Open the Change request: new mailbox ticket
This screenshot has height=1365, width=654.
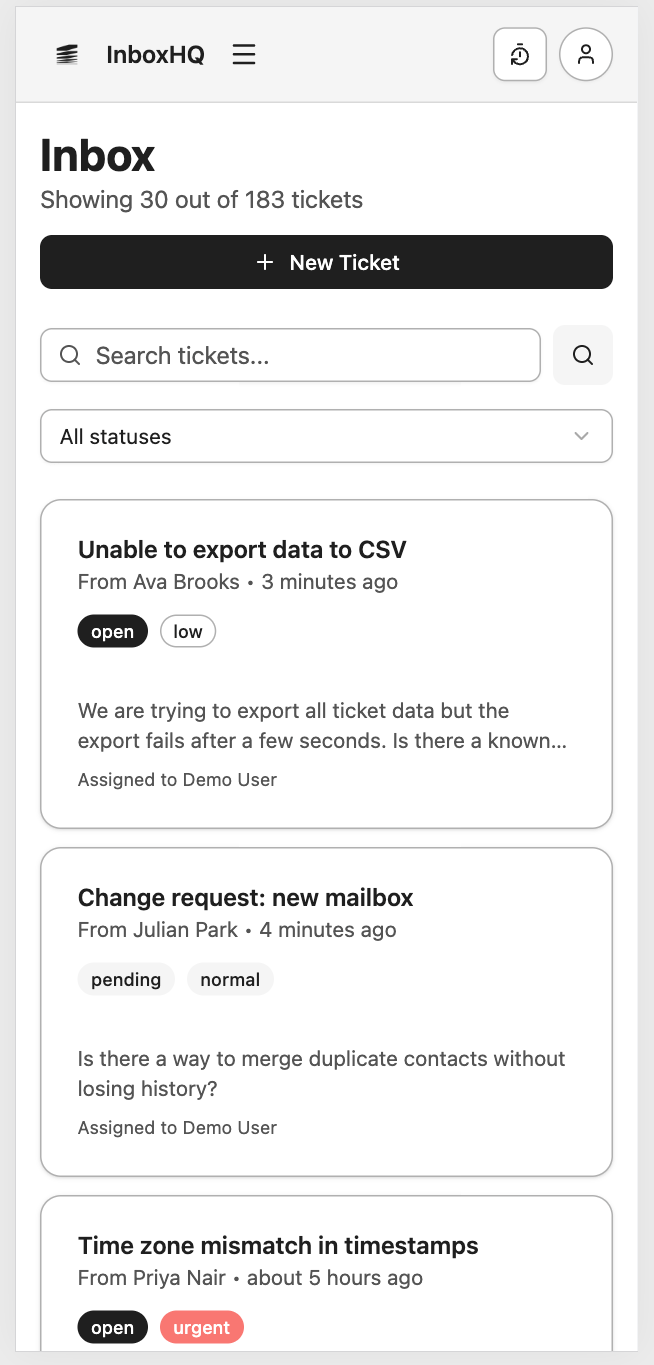click(x=245, y=897)
